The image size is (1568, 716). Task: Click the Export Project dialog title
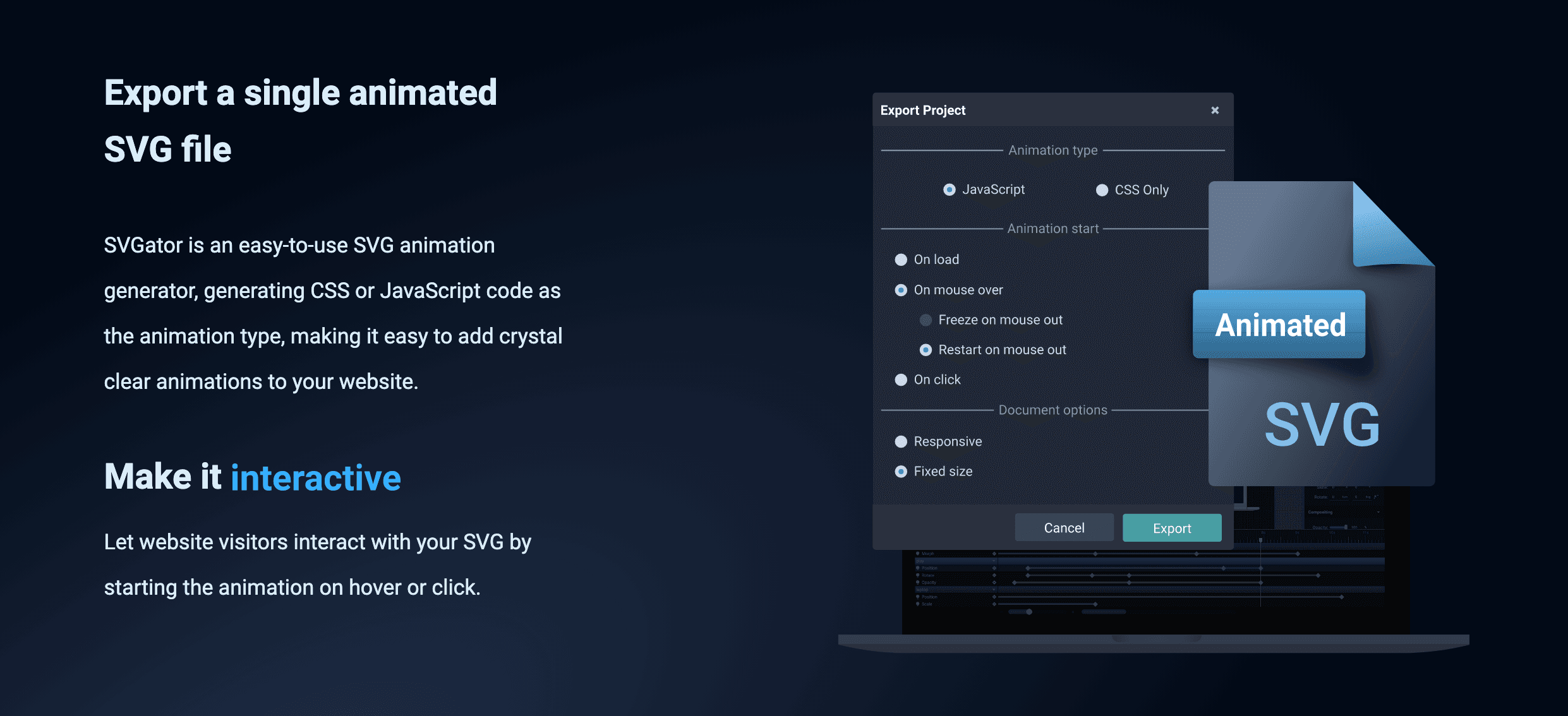(922, 110)
